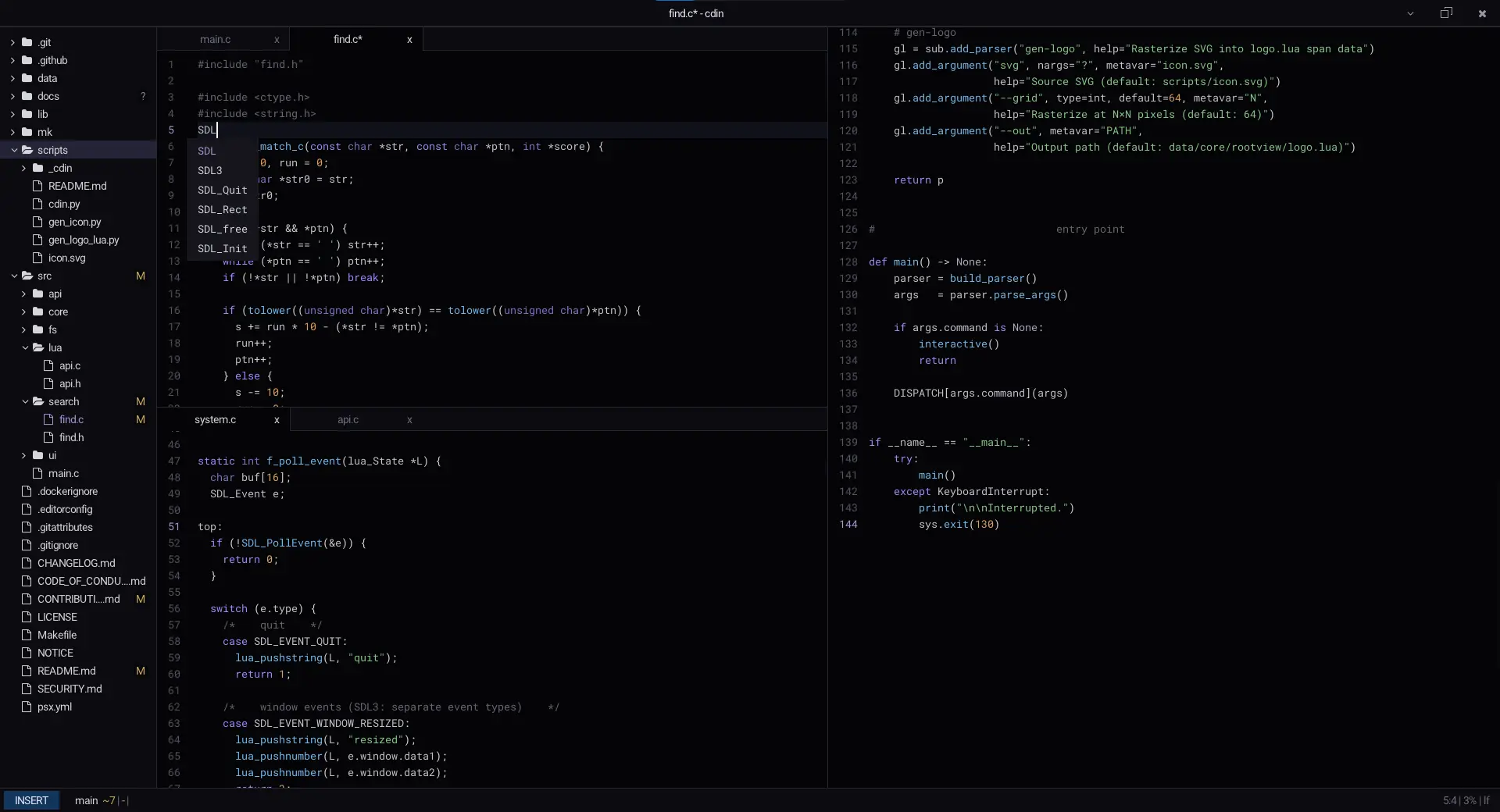Open CHANGELOG.md in the file tree
This screenshot has width=1500, height=812.
click(76, 563)
